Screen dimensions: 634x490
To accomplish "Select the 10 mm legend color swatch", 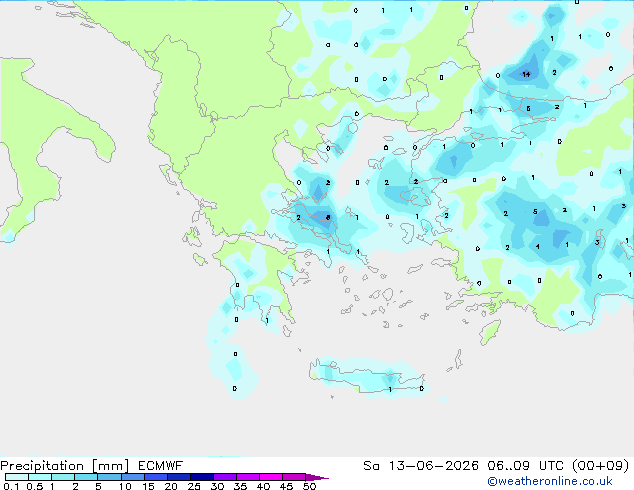I will pos(133,477).
